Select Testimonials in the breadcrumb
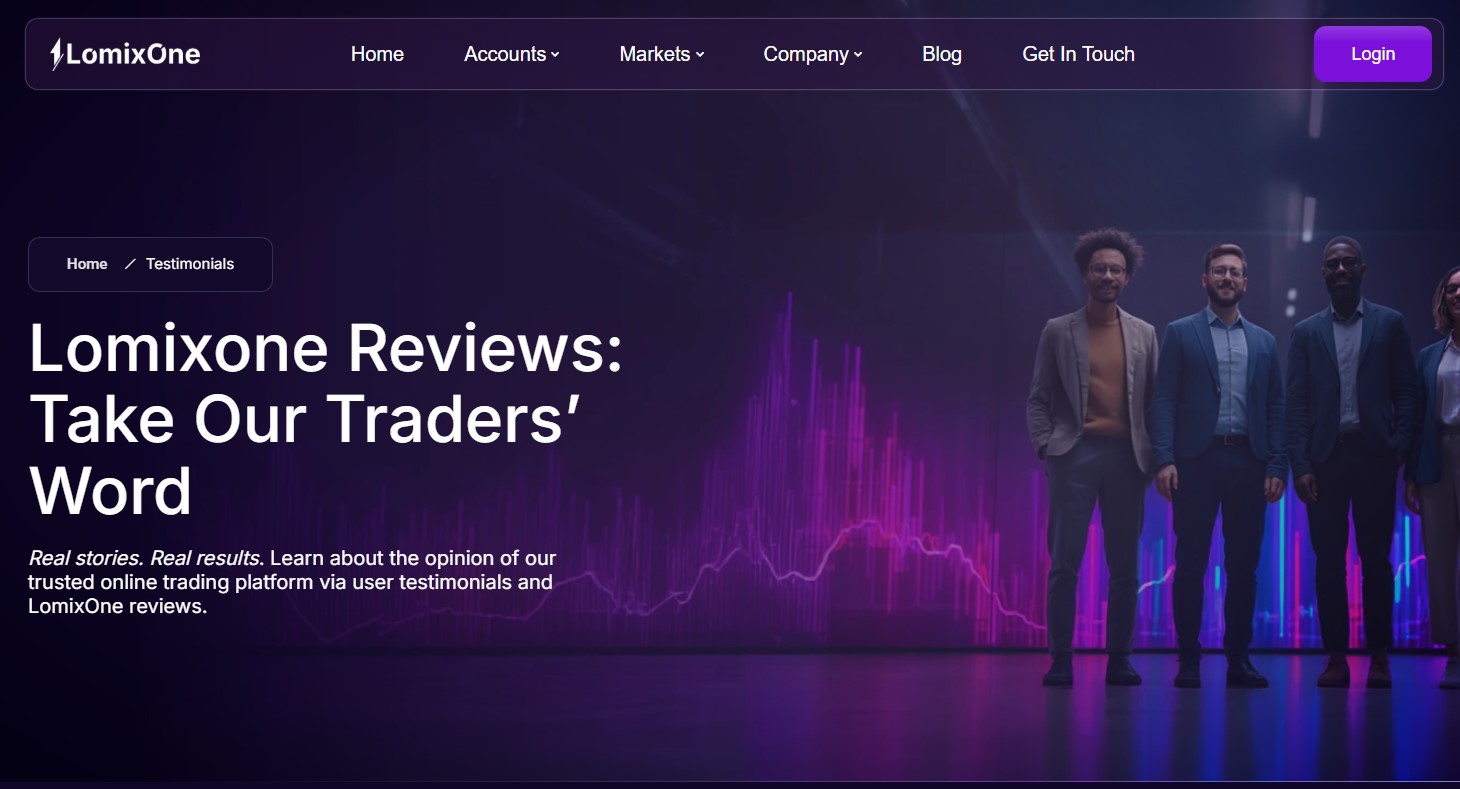The width and height of the screenshot is (1460, 789). point(190,264)
